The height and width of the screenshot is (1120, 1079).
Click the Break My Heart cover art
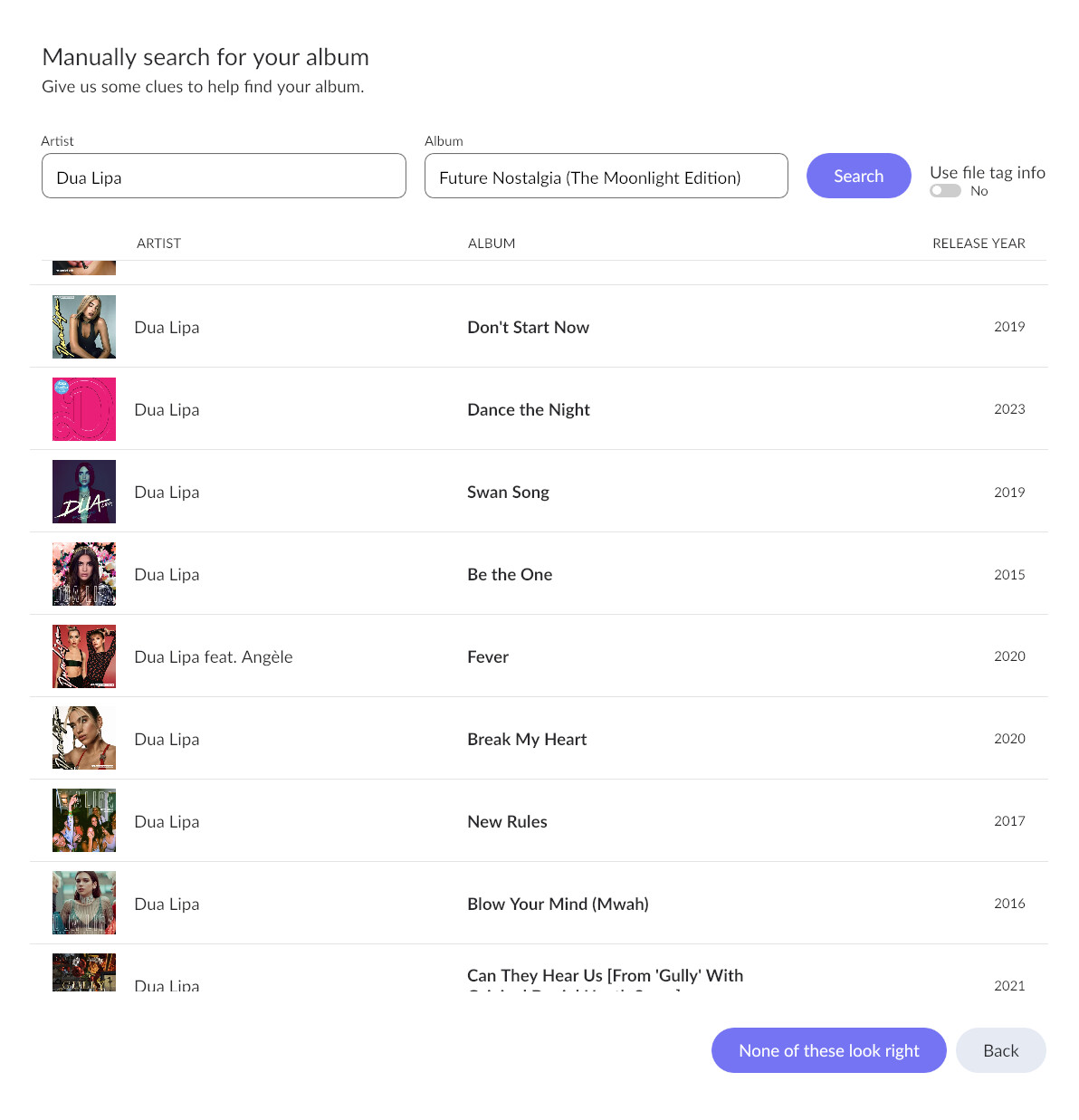point(84,739)
